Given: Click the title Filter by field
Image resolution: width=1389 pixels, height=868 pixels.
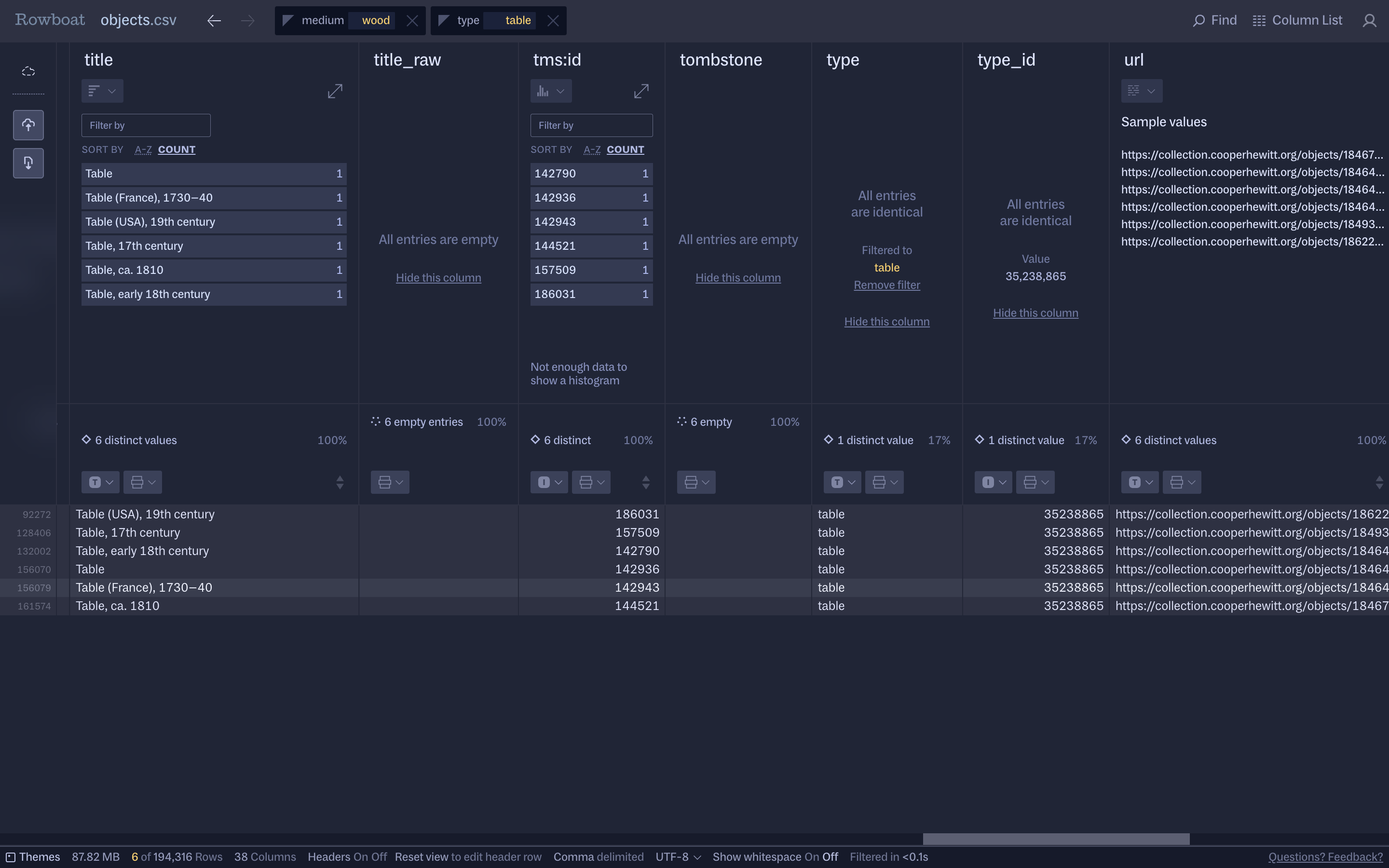Looking at the screenshot, I should (146, 125).
